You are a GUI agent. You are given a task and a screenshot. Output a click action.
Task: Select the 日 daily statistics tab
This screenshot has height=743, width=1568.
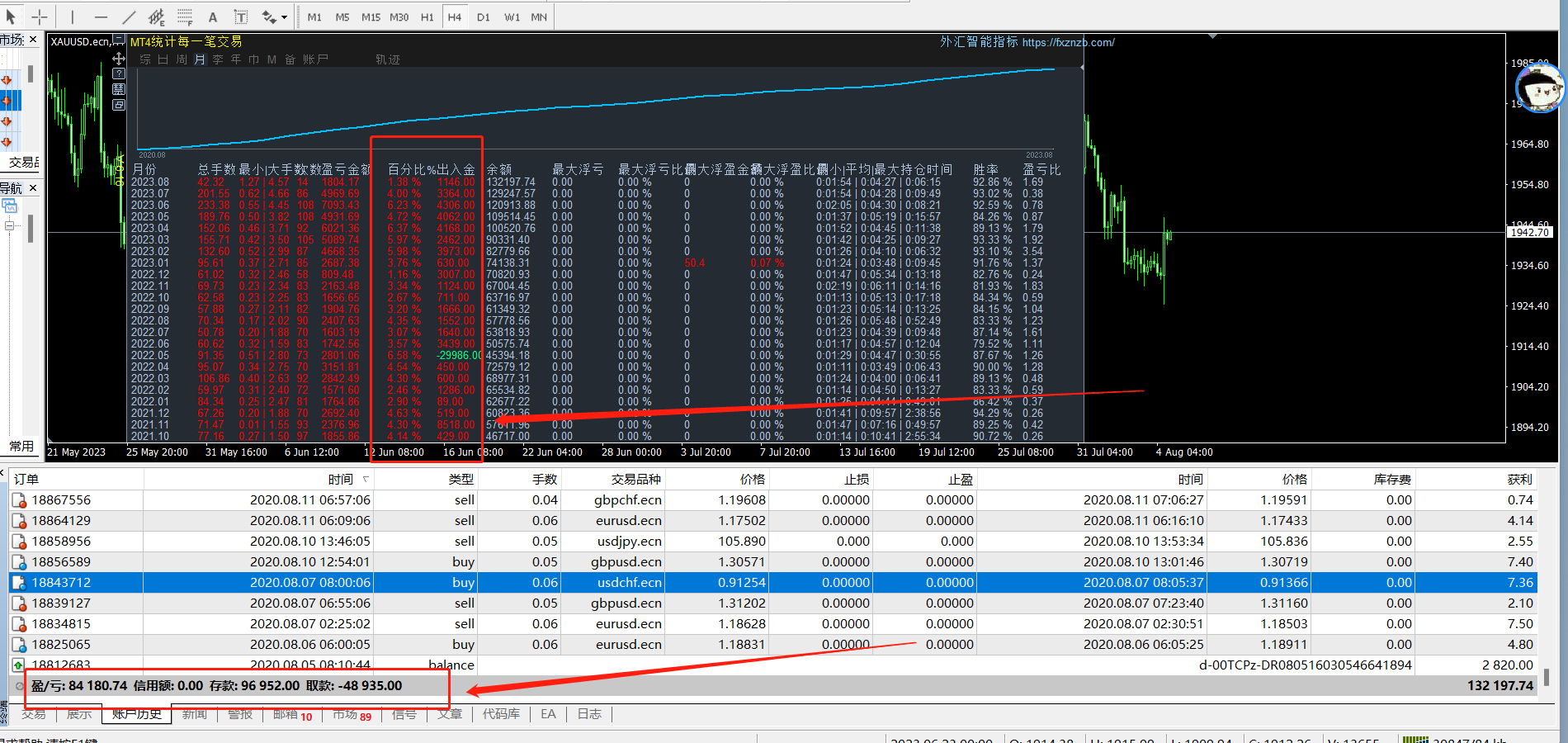163,59
